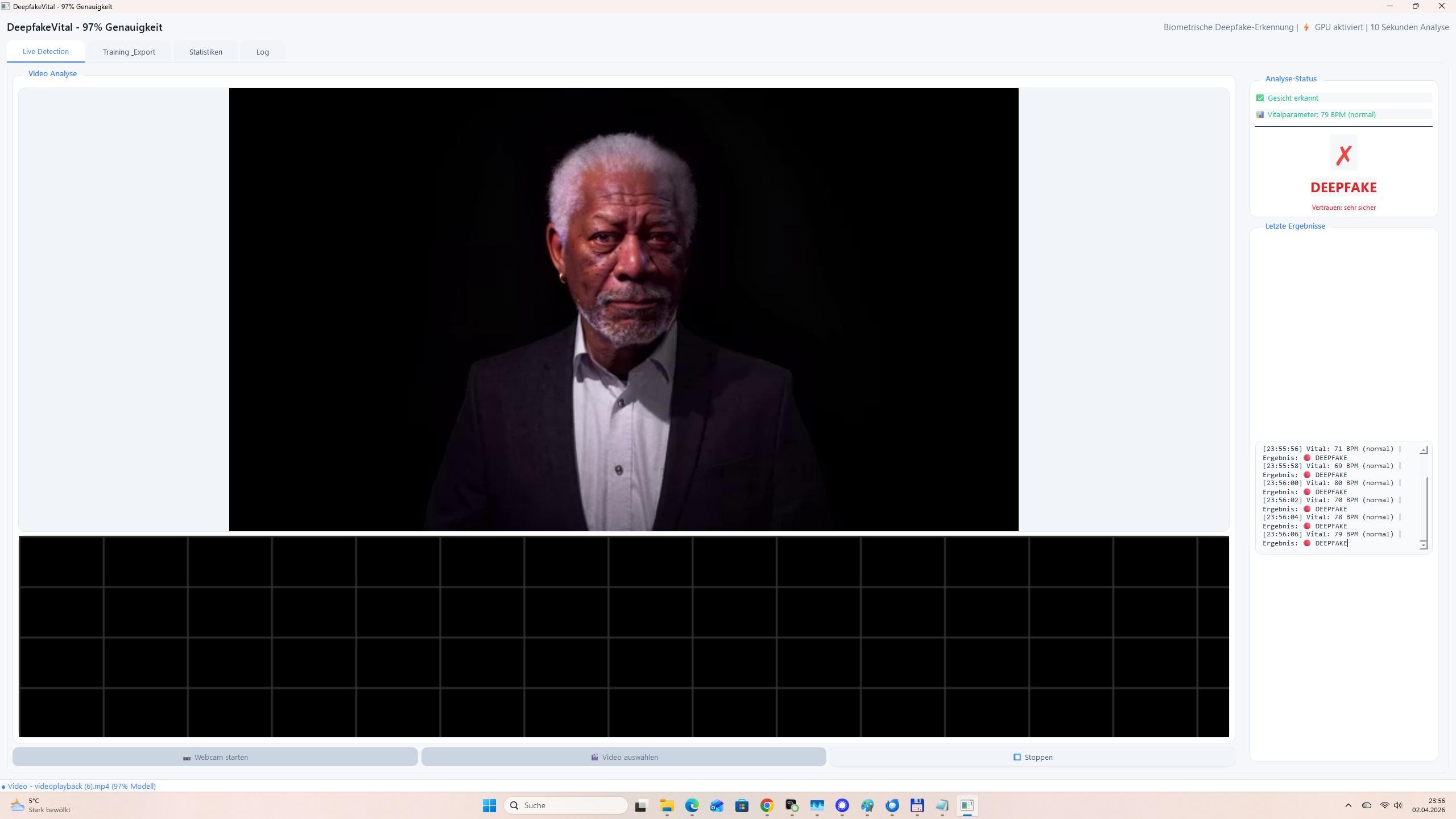Click the Video auswählen button

623,756
